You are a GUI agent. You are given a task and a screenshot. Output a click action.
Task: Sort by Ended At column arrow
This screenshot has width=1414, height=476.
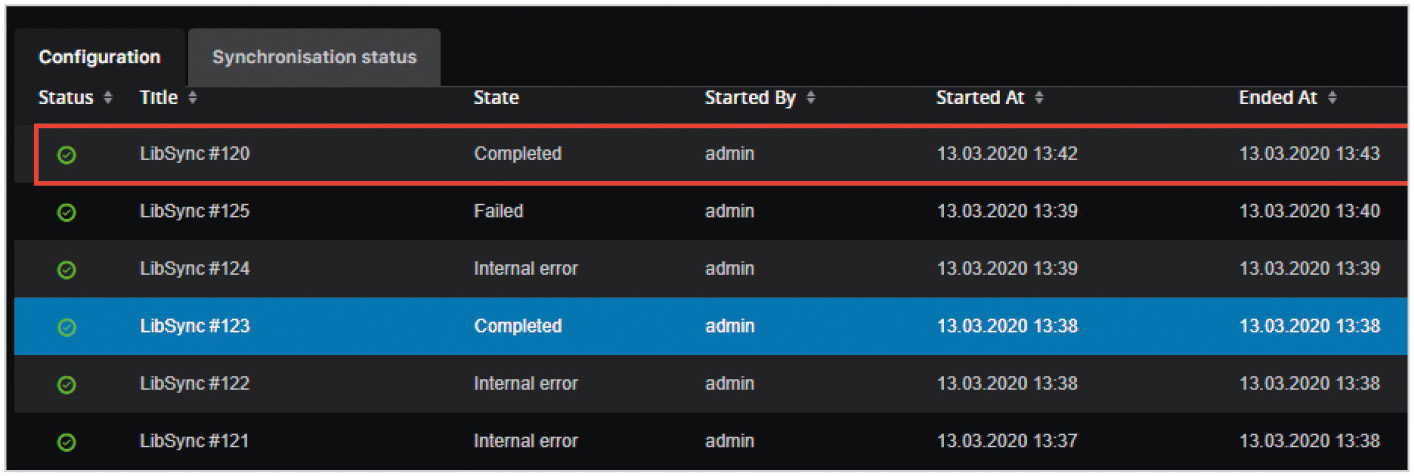[1332, 98]
